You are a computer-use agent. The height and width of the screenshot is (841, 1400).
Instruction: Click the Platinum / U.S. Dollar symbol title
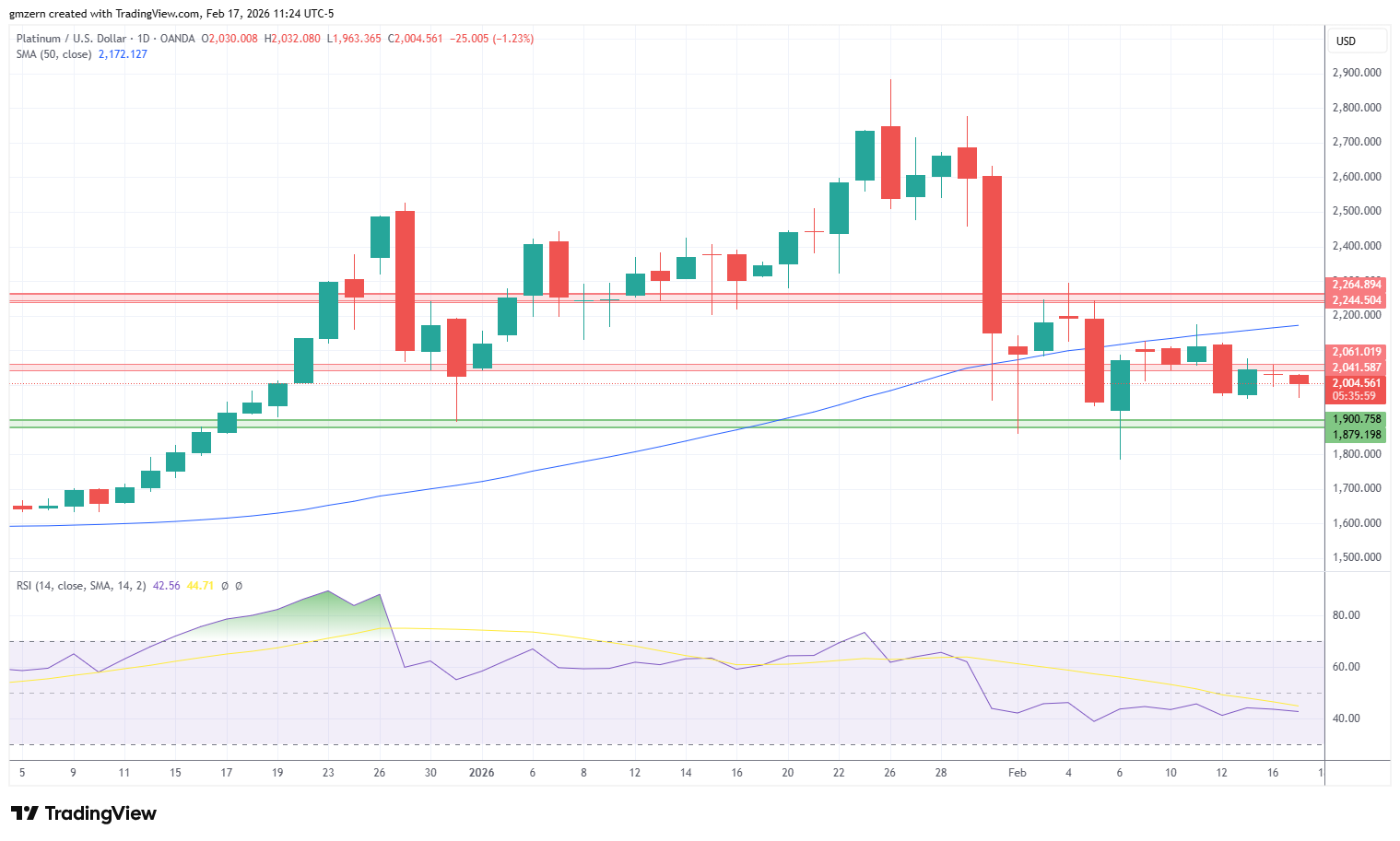71,39
